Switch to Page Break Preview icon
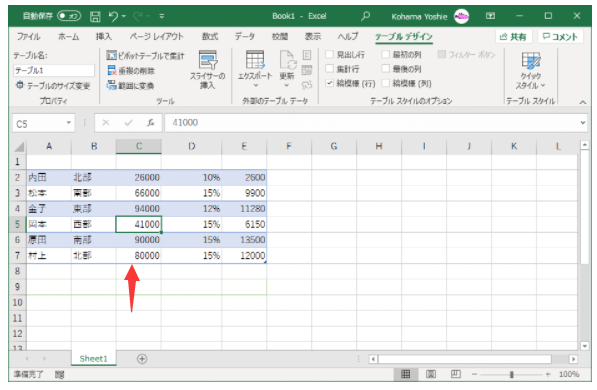597x390 pixels. (456, 374)
